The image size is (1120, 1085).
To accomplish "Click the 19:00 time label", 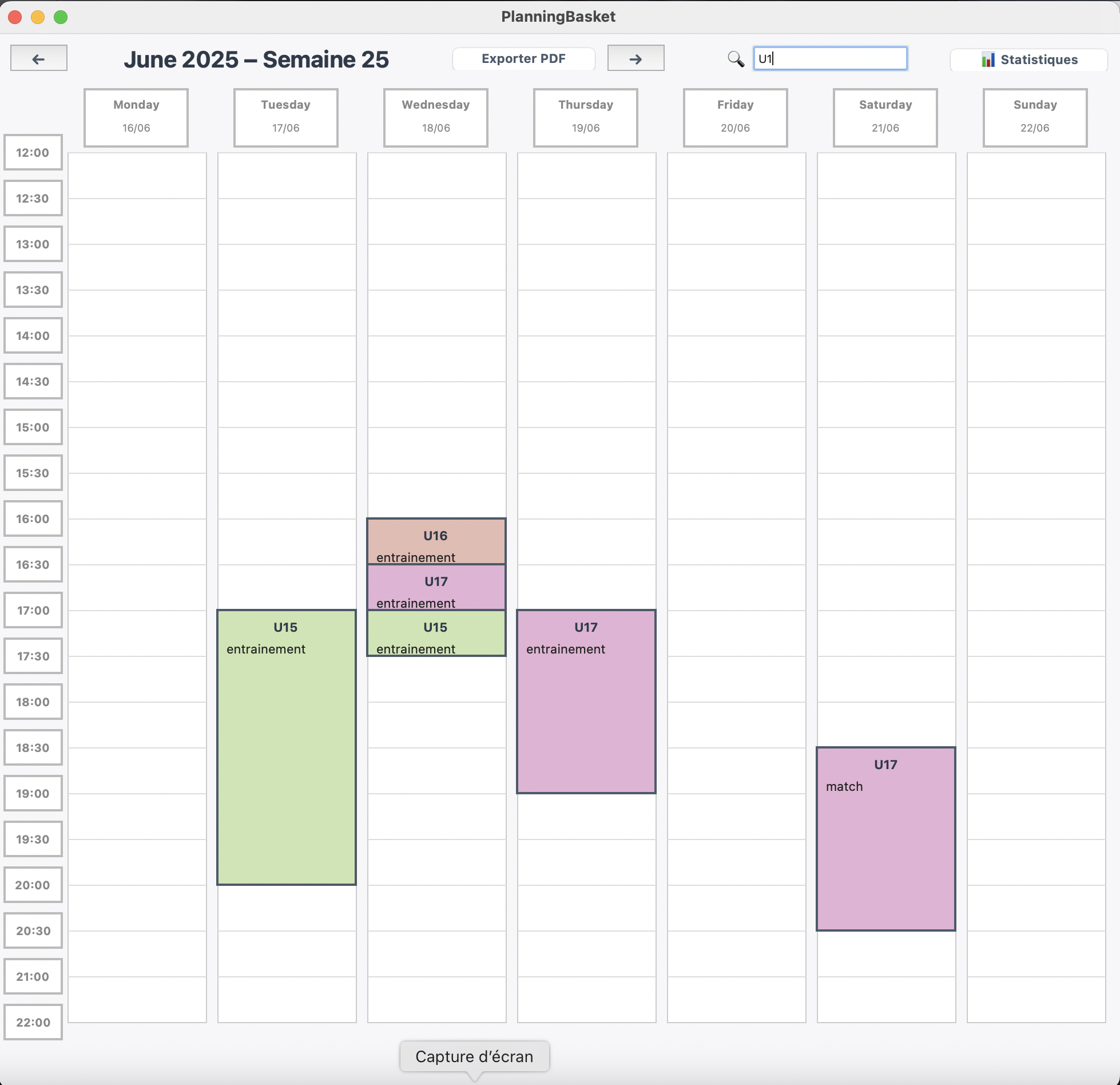I will pos(33,793).
